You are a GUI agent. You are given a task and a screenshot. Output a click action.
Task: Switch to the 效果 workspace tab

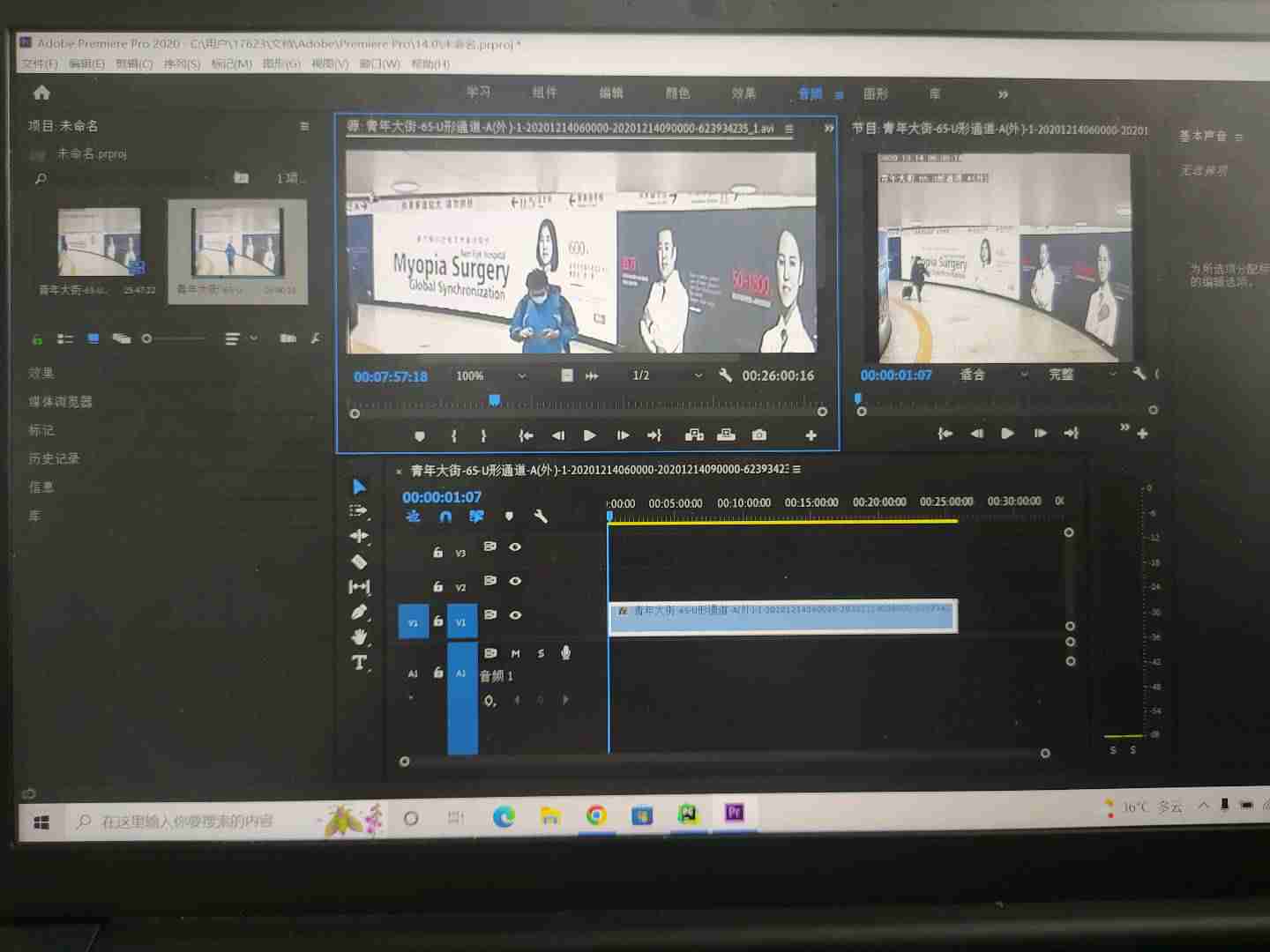[743, 93]
